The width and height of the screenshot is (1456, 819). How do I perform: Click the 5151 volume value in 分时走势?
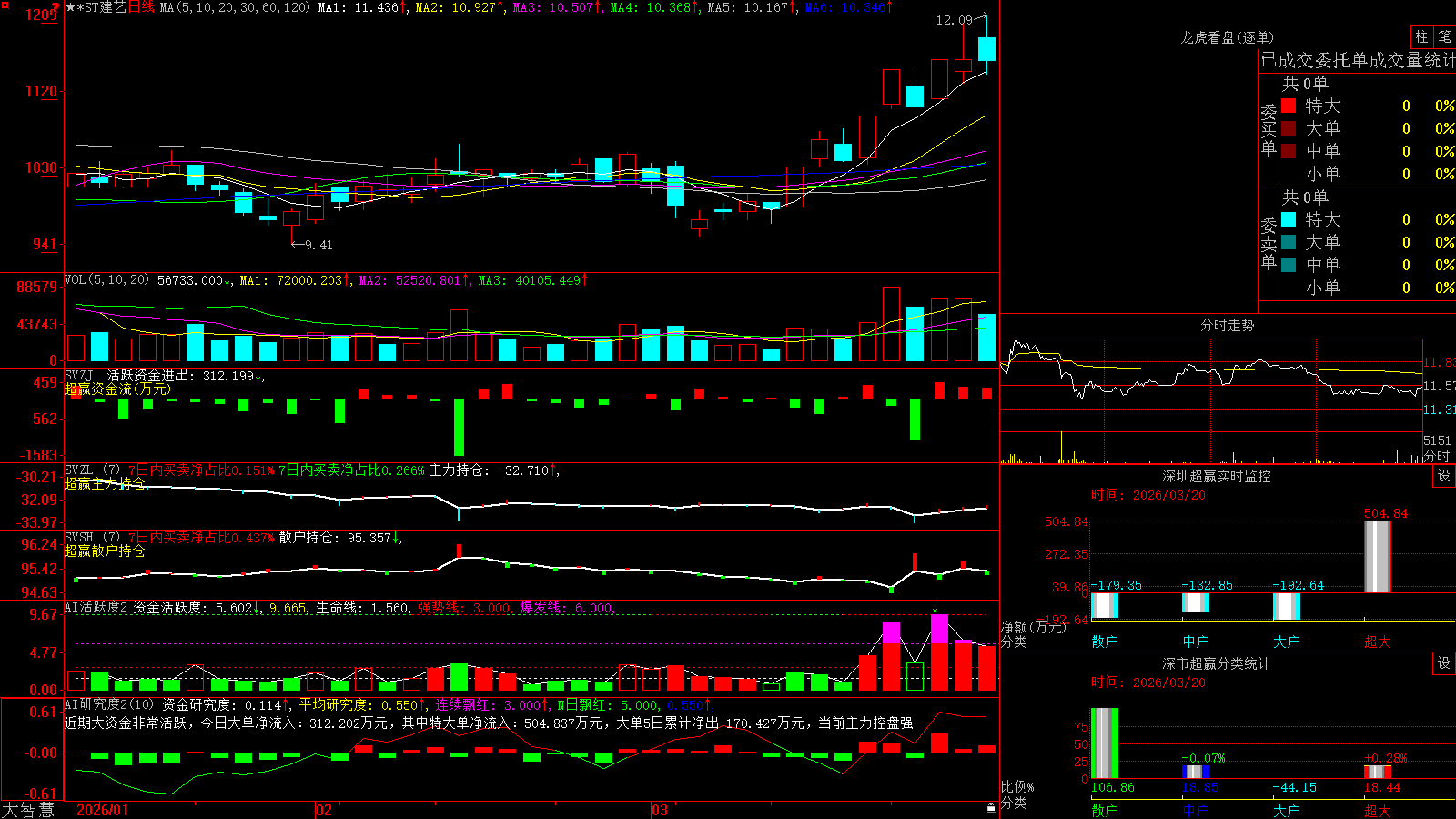[x=1438, y=440]
